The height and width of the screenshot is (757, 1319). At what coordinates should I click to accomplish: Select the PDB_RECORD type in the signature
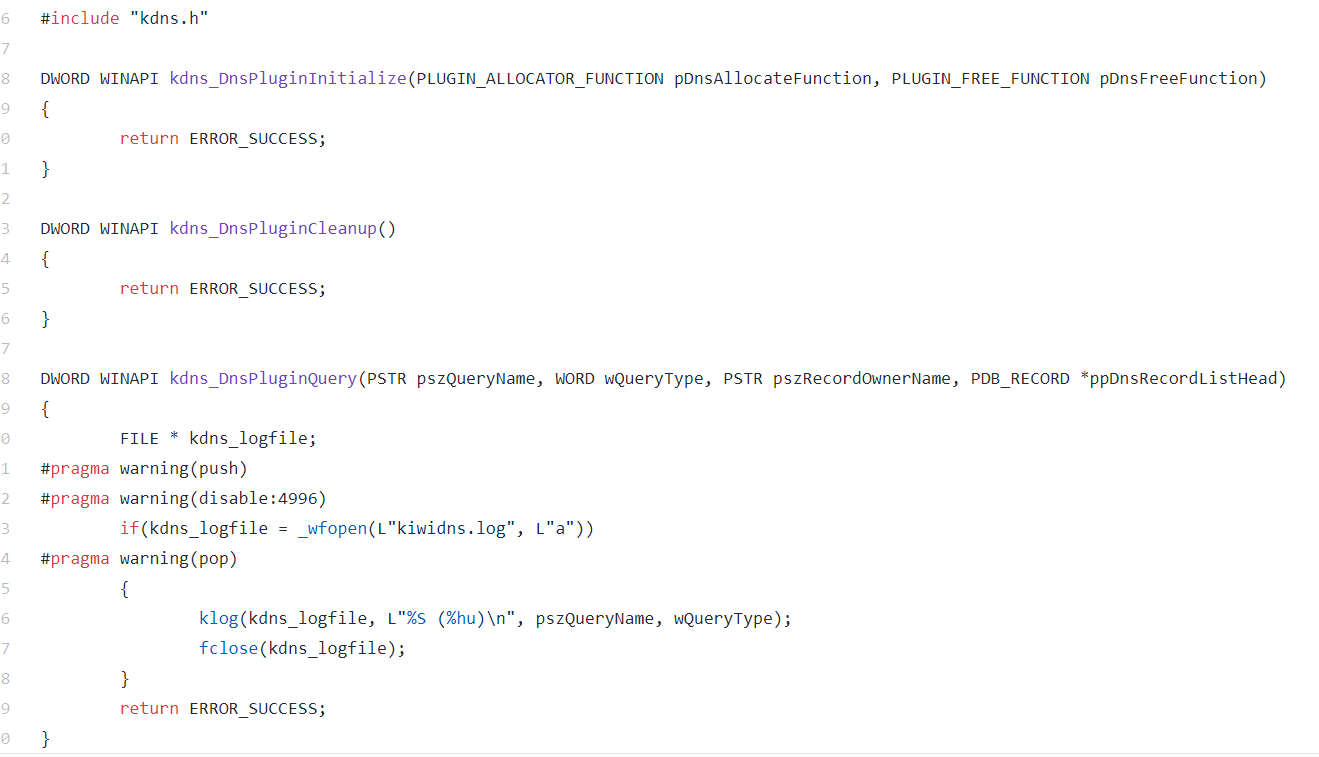tap(1020, 378)
